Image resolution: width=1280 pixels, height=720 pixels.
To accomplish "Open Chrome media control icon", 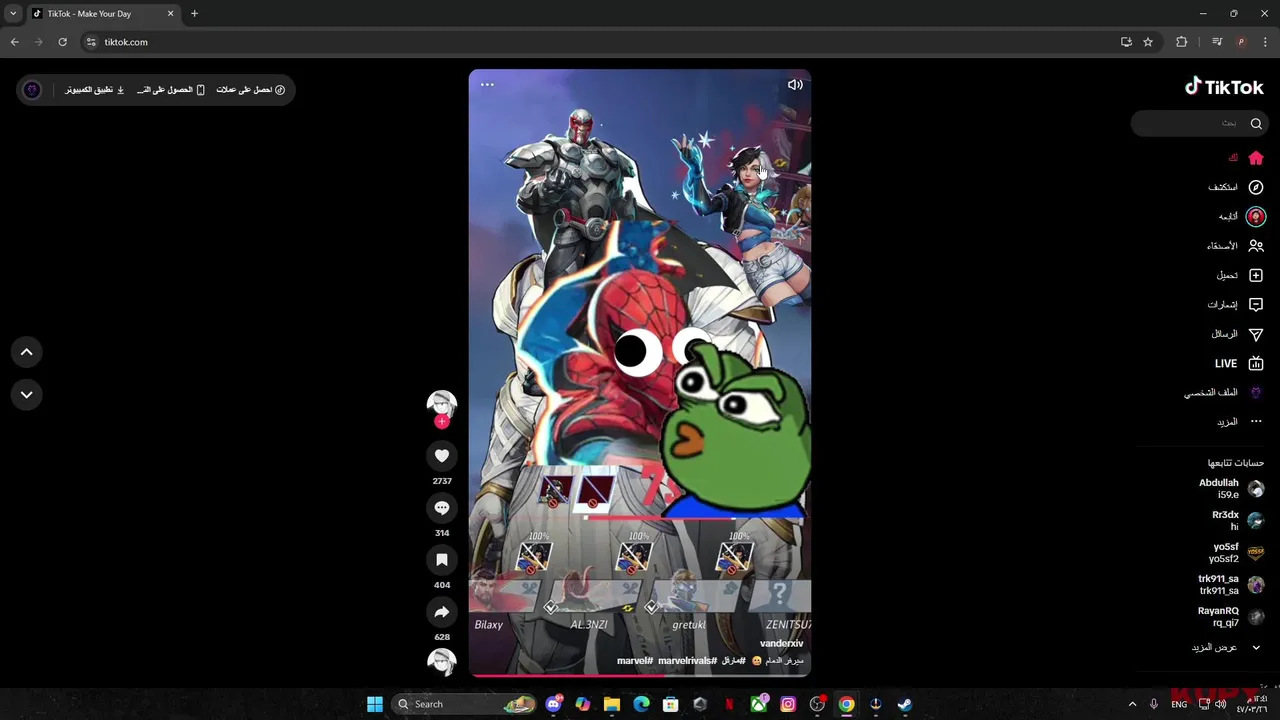I will click(1216, 42).
